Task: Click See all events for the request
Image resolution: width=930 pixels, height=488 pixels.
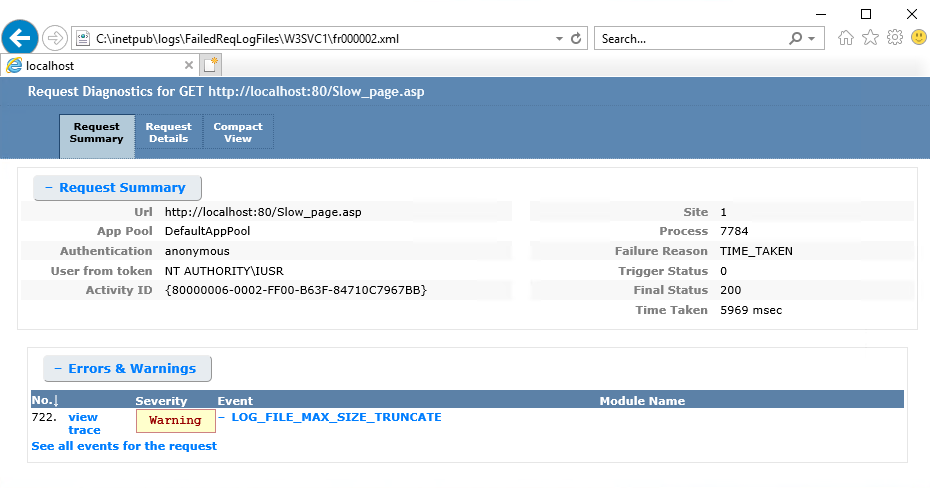Action: 124,446
